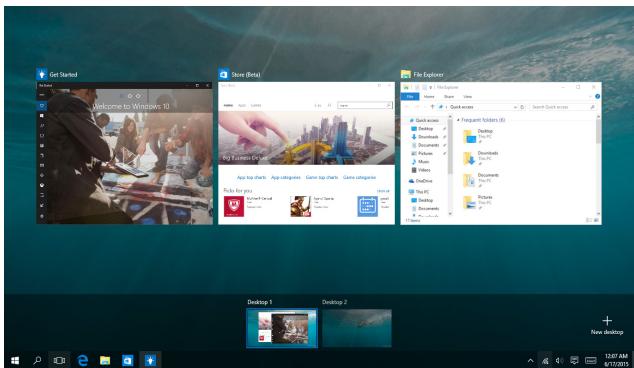Viewport: 634px width, 368px height.
Task: Click the play button on Welcome video
Action: (x=130, y=156)
